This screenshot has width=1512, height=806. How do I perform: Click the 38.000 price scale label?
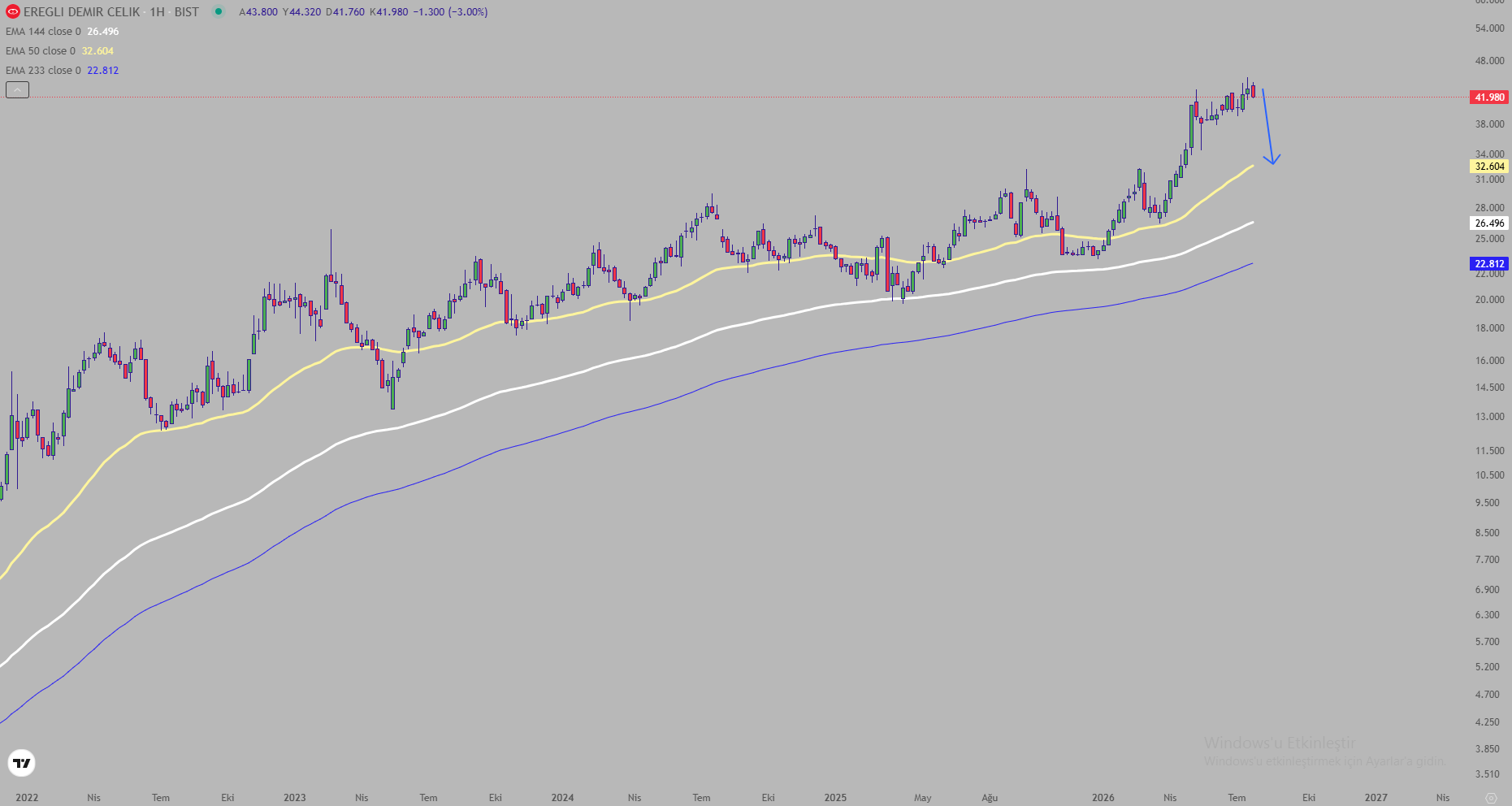(1490, 124)
